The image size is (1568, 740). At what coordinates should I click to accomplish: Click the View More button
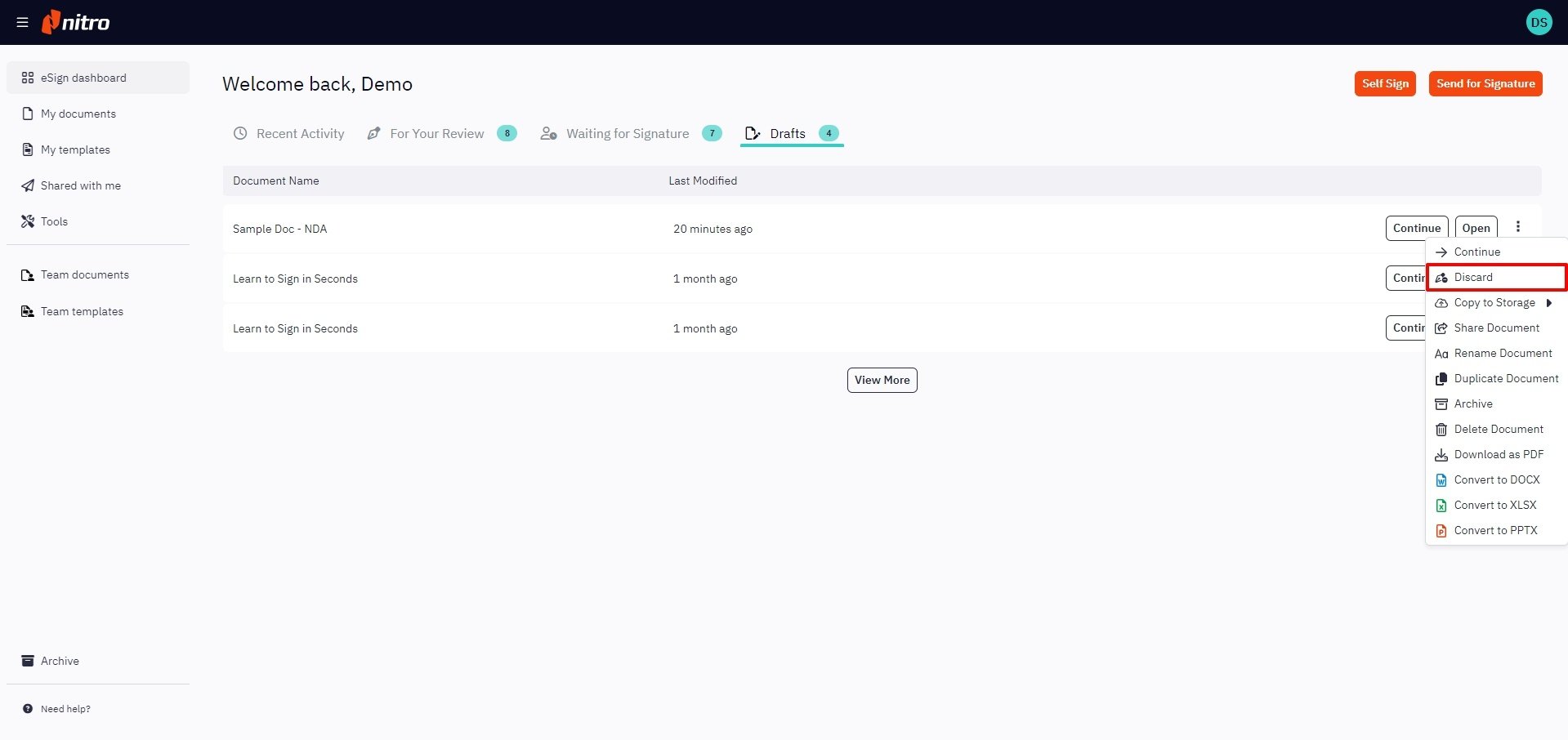tap(882, 381)
